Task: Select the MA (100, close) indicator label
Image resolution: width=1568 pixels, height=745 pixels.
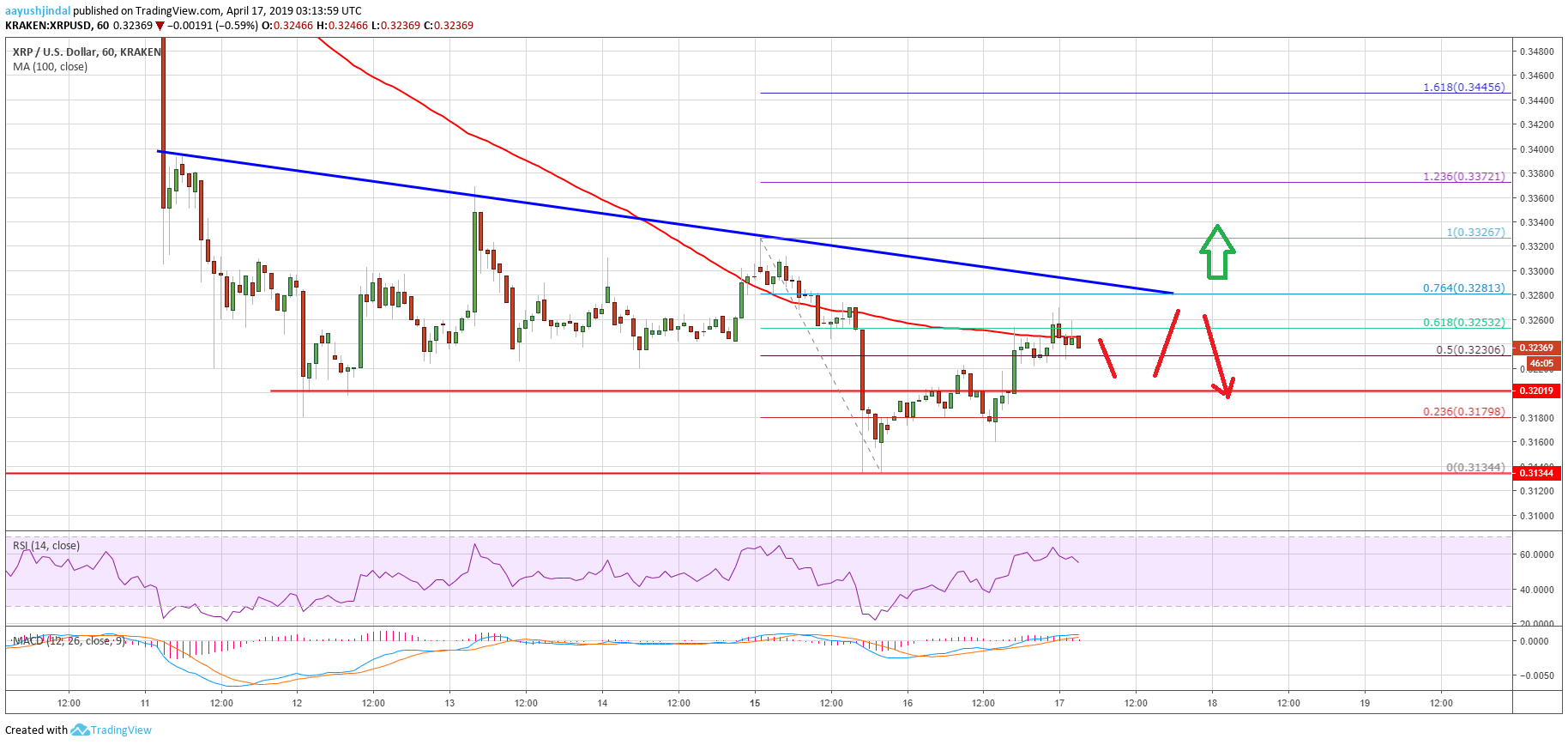Action: pos(50,67)
